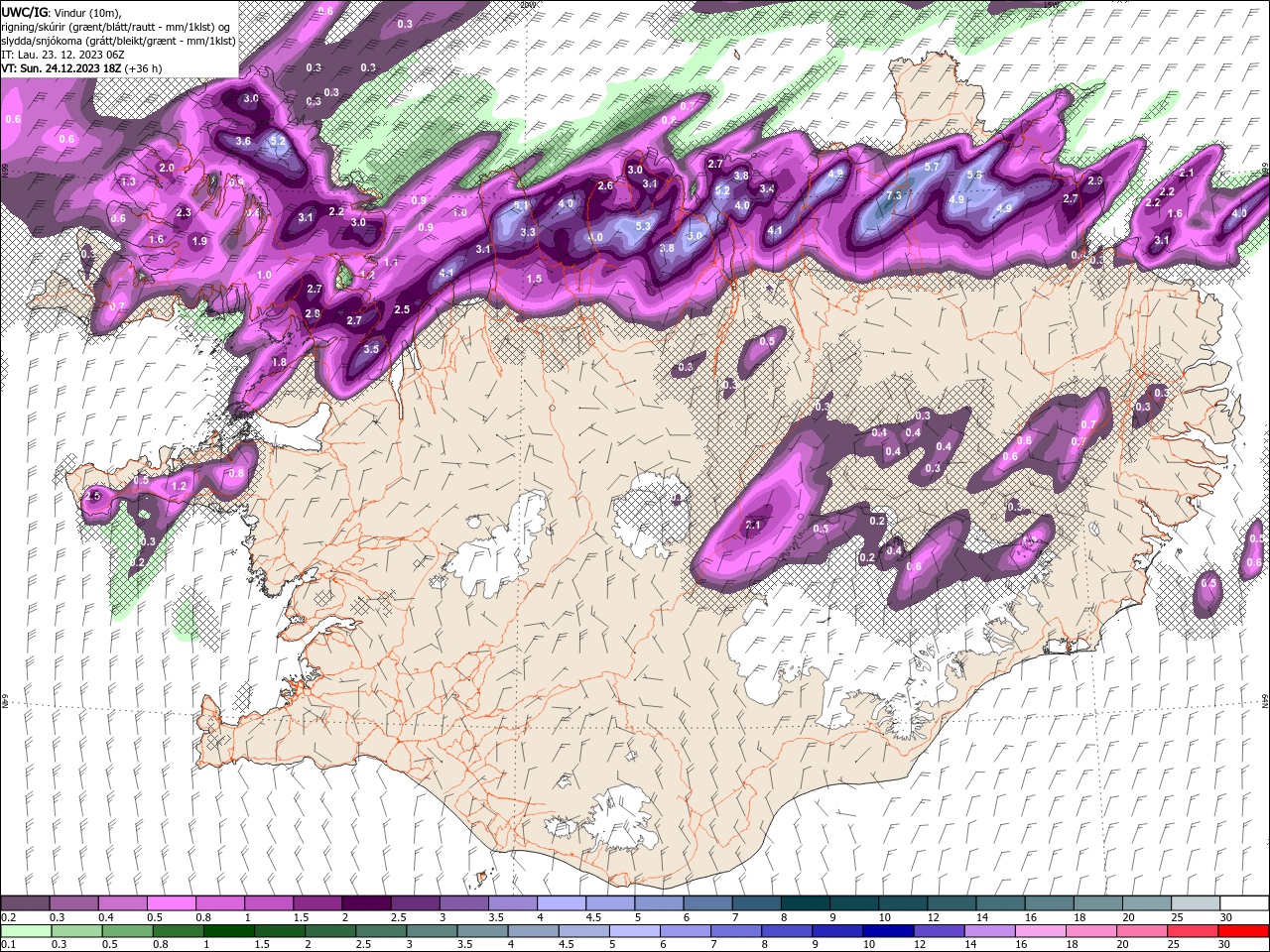Viewport: 1270px width, 952px height.
Task: Click the upper legend white swatch at 30
Action: 1243,903
